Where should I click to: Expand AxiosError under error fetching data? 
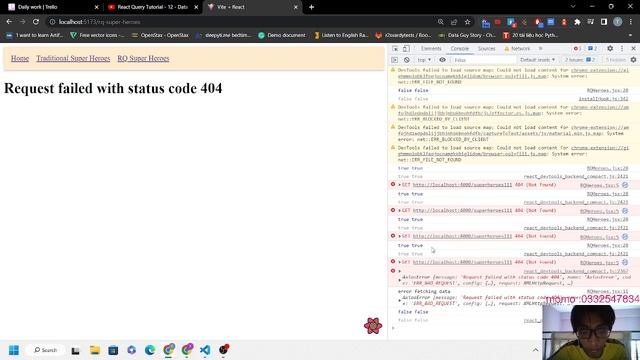click(x=400, y=300)
